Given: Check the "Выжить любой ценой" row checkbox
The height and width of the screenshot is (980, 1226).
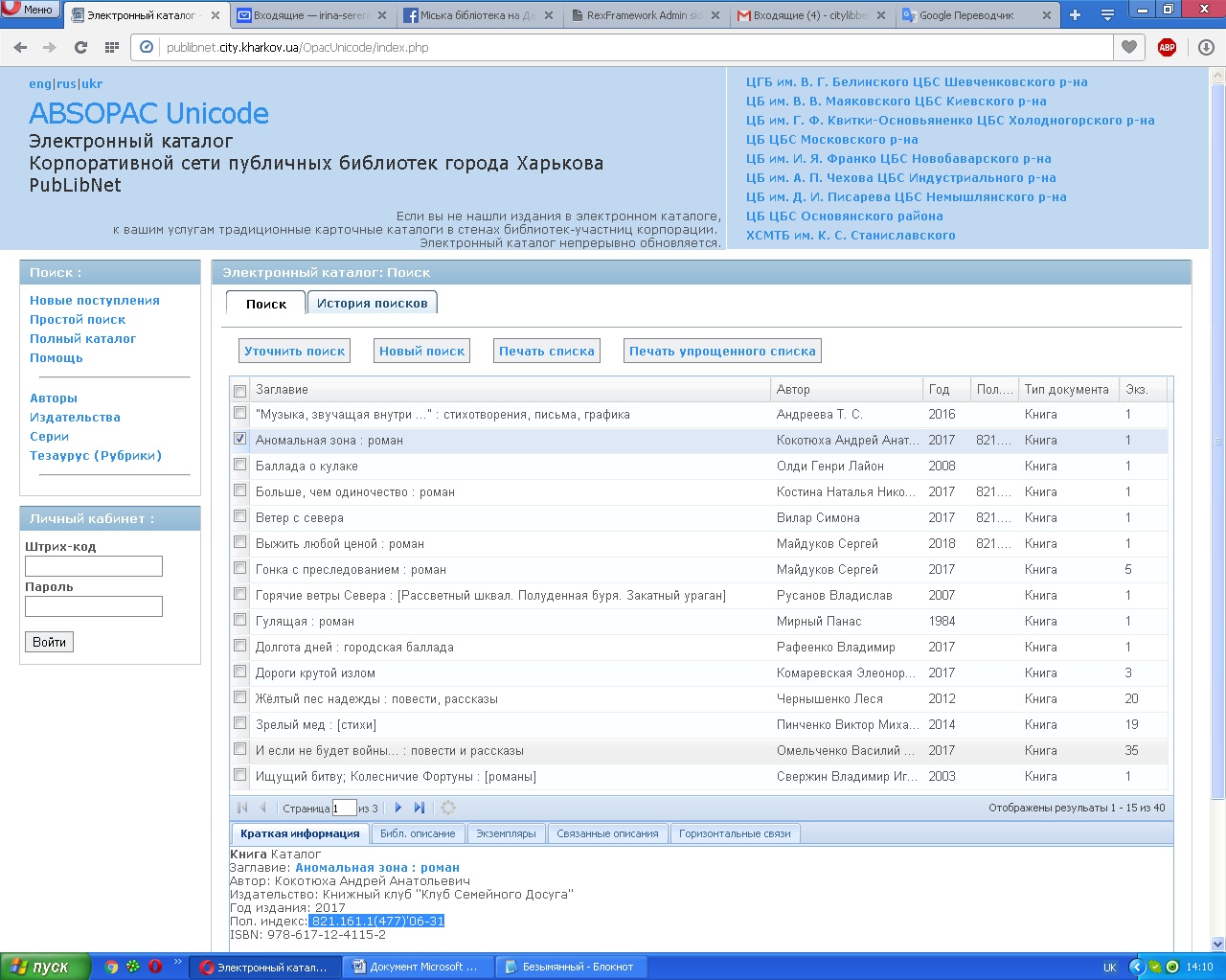Looking at the screenshot, I should [240, 542].
